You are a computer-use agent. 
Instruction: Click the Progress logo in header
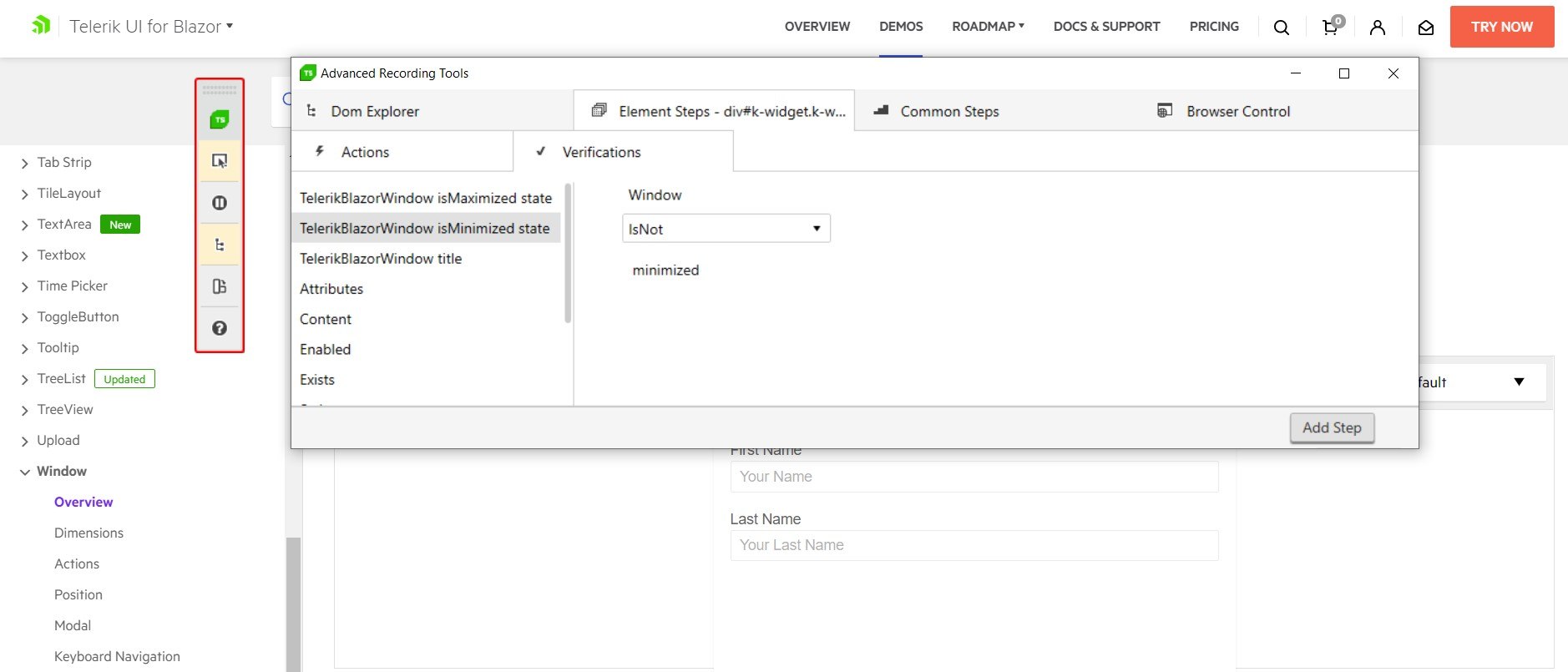coord(41,25)
